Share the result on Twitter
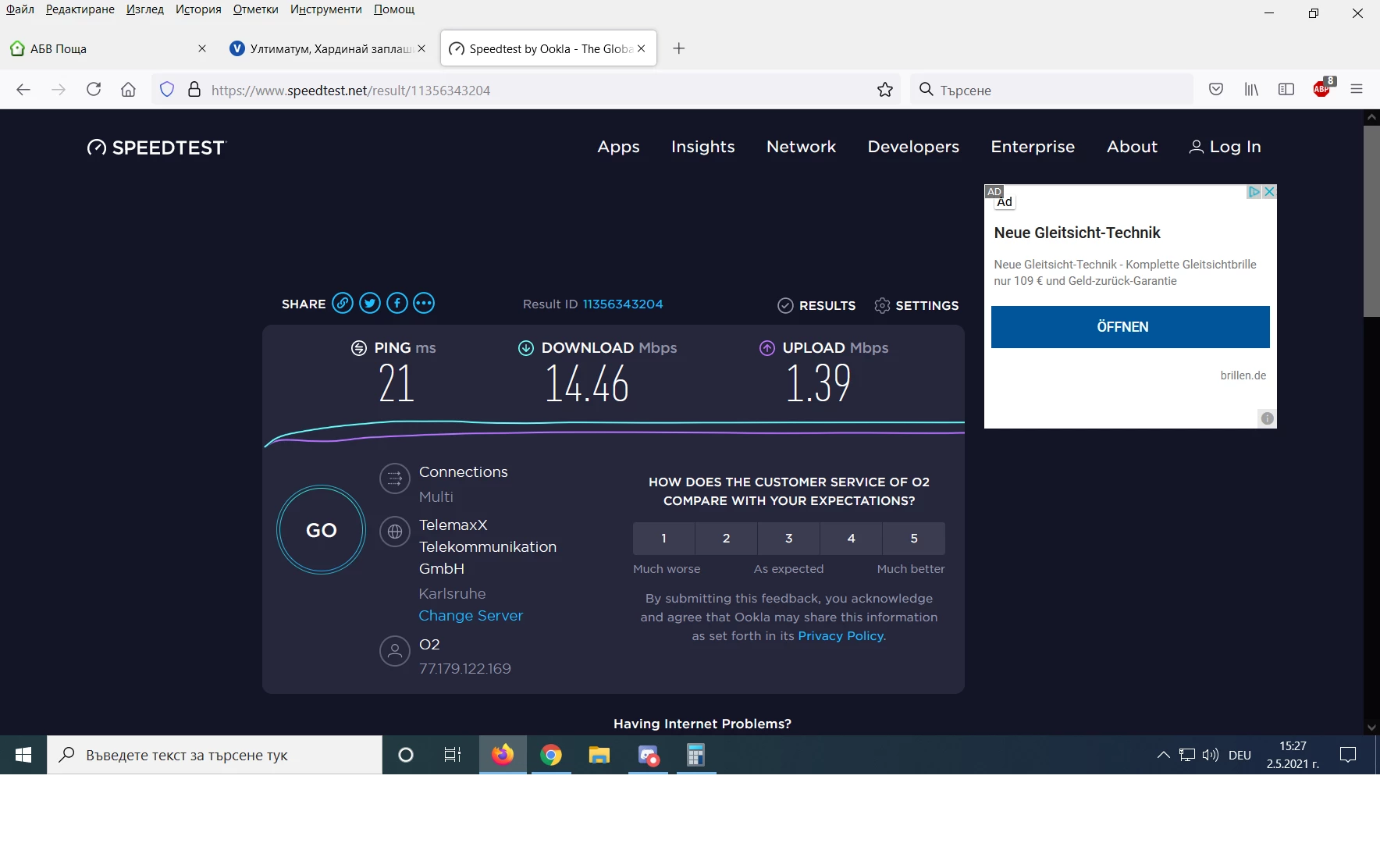Viewport: 1380px width, 868px height. (x=370, y=303)
